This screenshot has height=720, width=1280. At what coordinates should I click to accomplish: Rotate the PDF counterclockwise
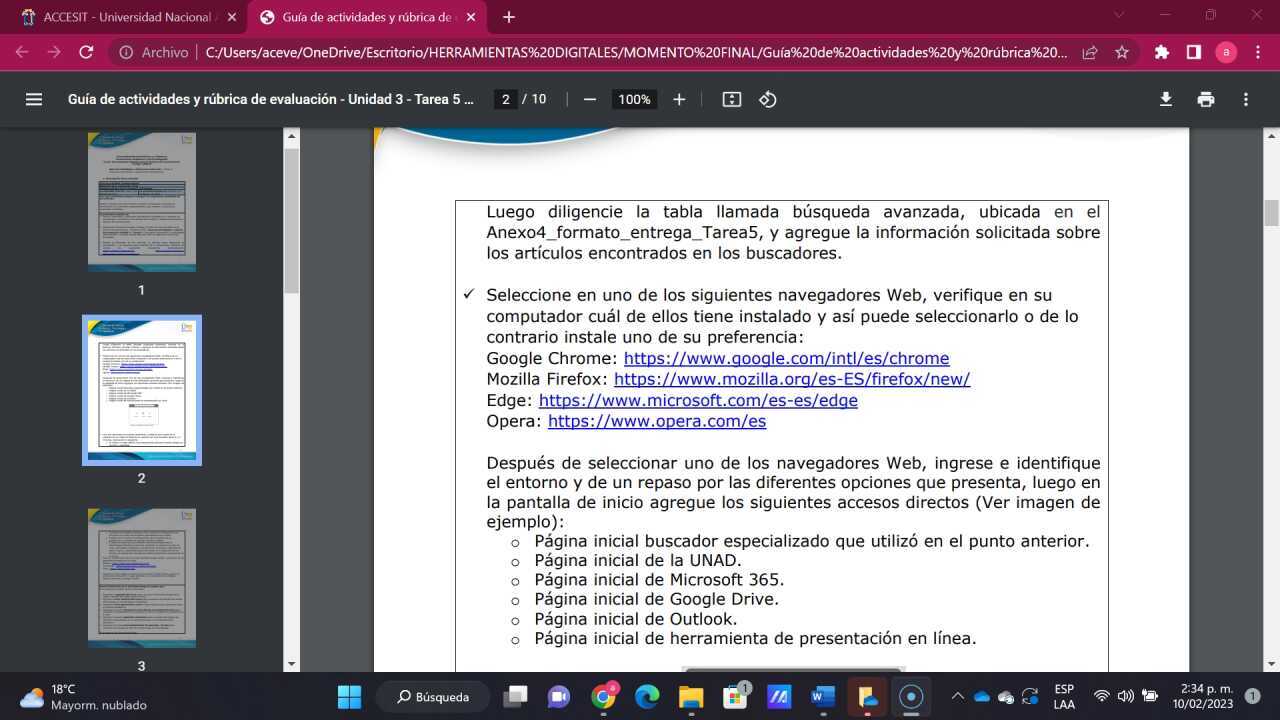[767, 99]
